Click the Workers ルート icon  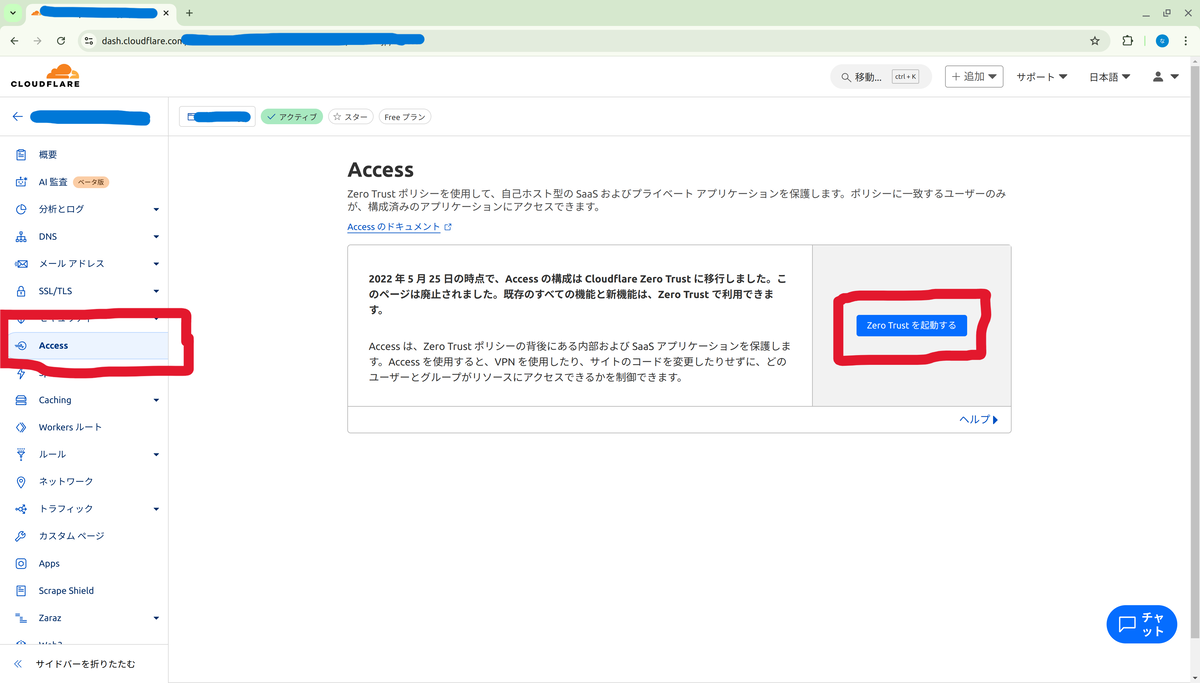click(x=21, y=427)
